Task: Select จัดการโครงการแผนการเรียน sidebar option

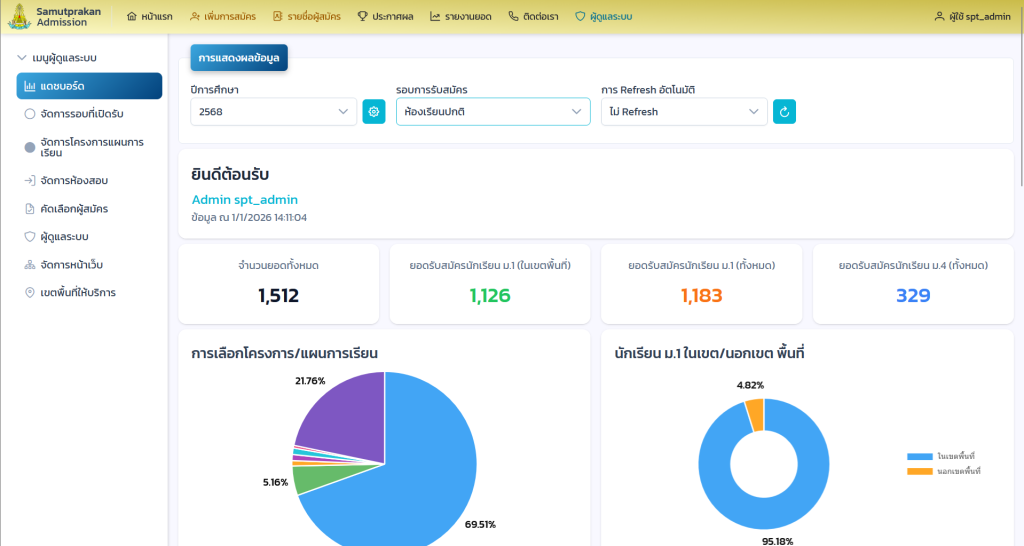Action: [x=90, y=147]
